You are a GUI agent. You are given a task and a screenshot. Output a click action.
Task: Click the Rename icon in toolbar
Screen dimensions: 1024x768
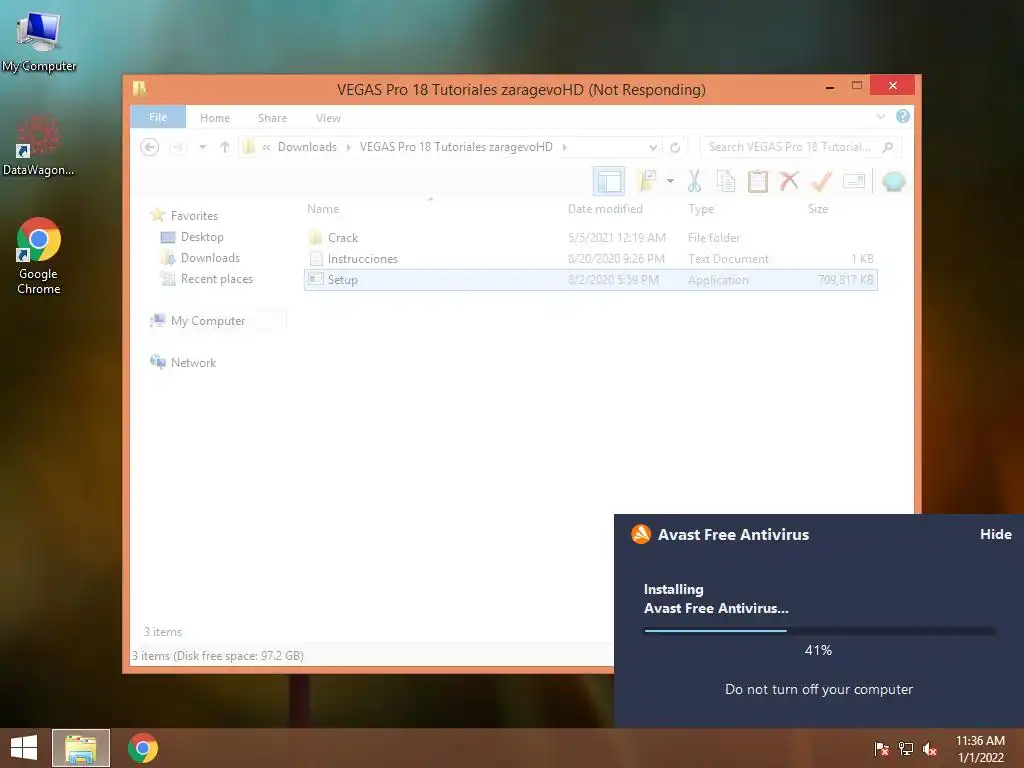[854, 181]
